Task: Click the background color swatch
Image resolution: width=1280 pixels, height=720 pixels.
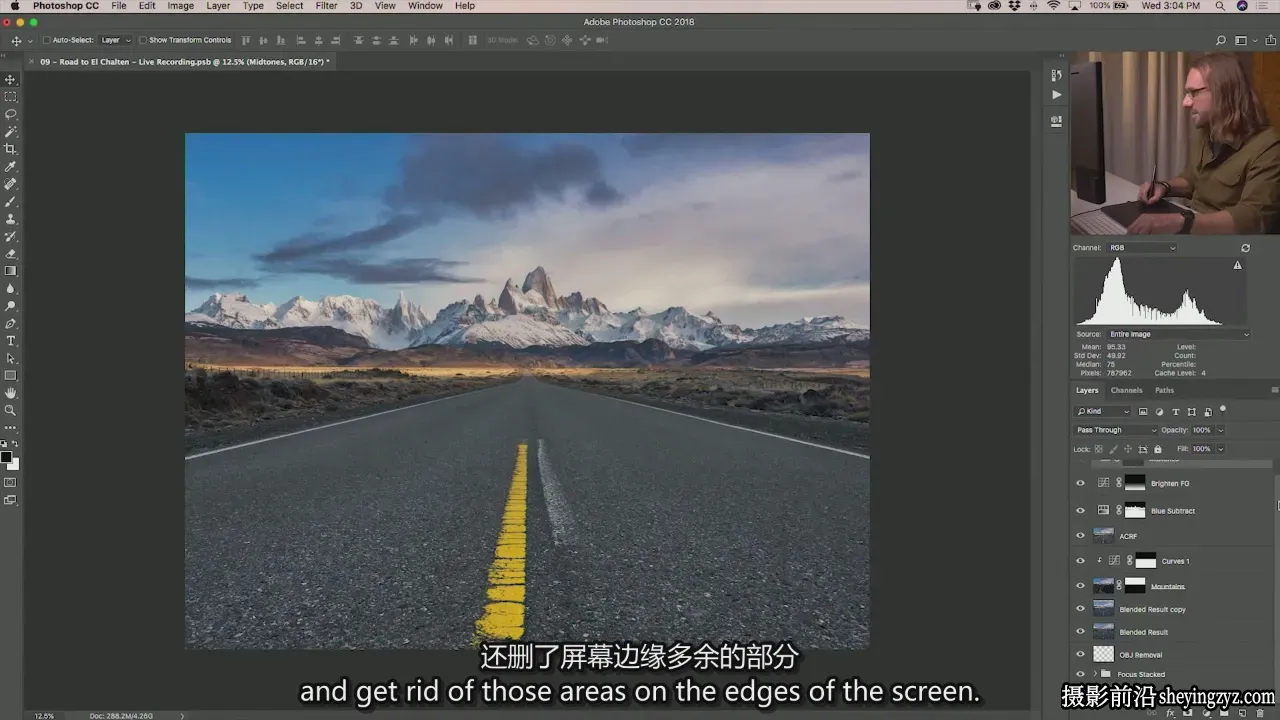Action: [x=13, y=463]
